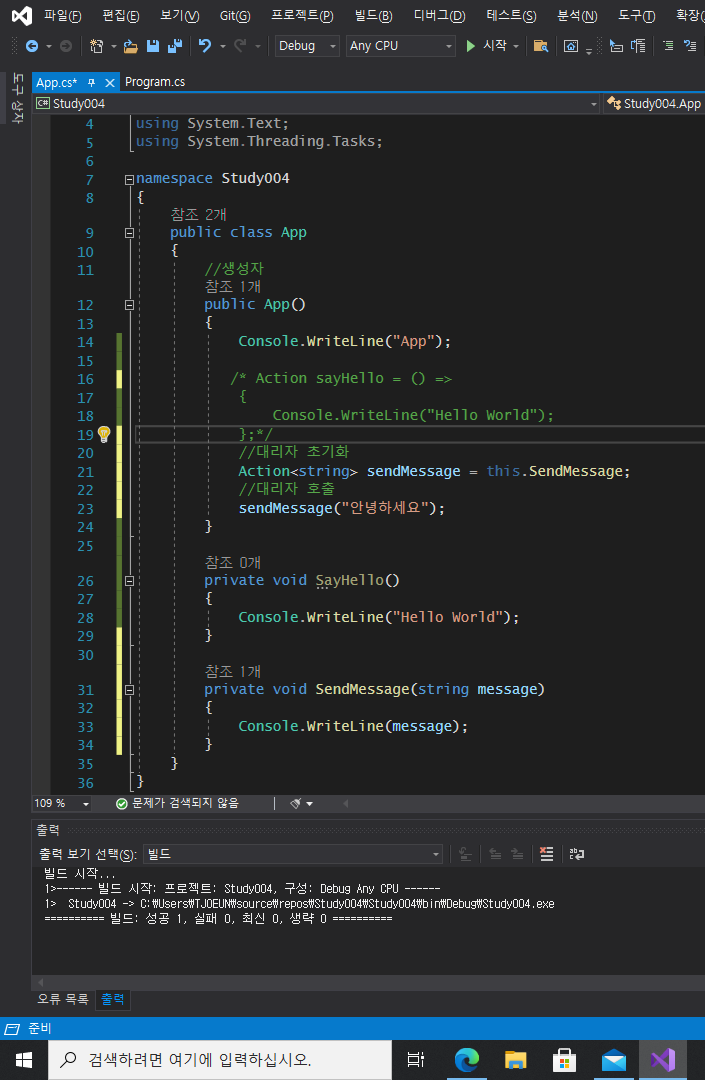Viewport: 705px width, 1080px height.
Task: Open the Mail app from taskbar
Action: coord(613,1060)
